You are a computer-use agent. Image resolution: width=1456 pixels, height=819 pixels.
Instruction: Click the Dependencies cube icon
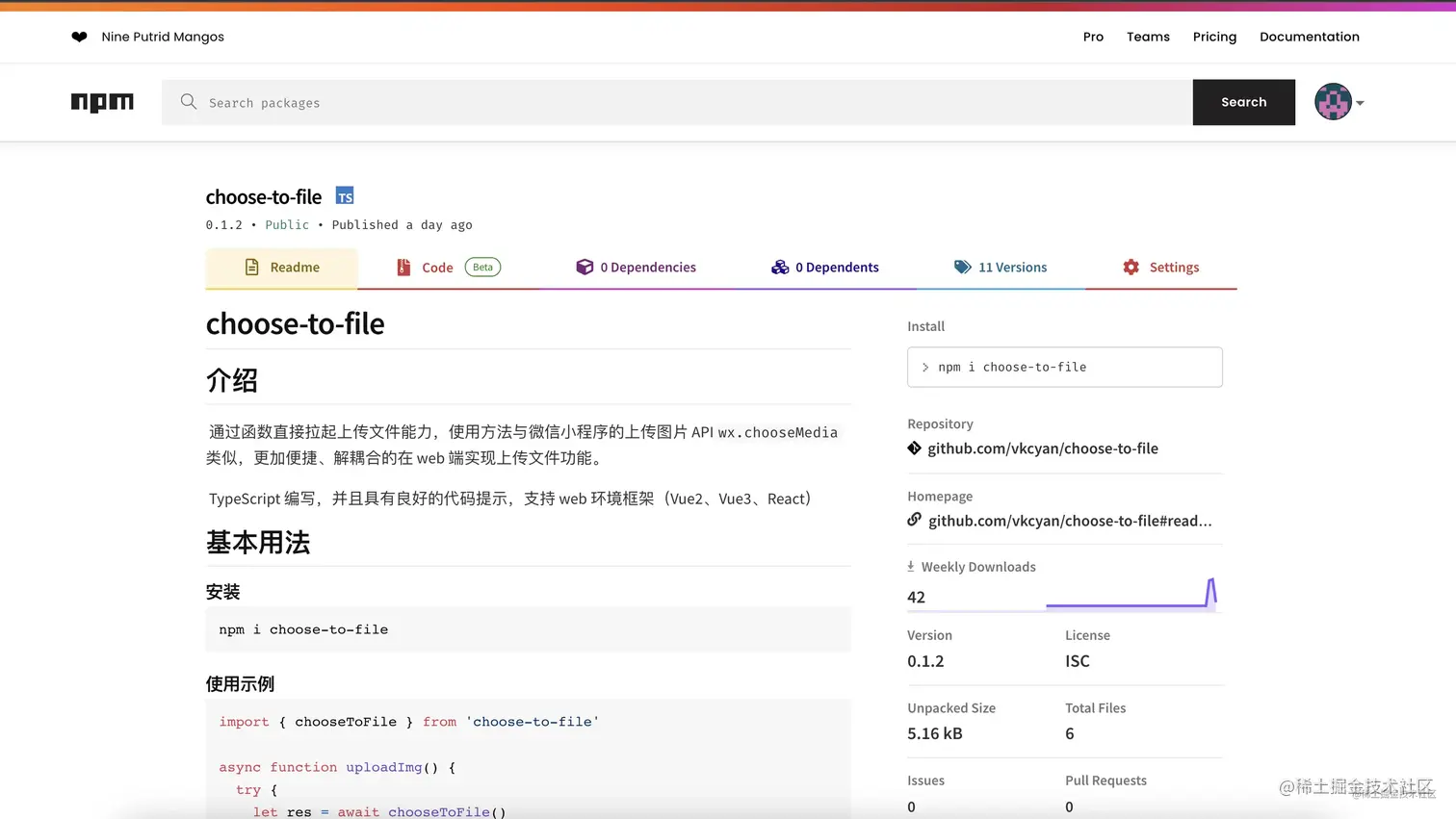tap(585, 268)
